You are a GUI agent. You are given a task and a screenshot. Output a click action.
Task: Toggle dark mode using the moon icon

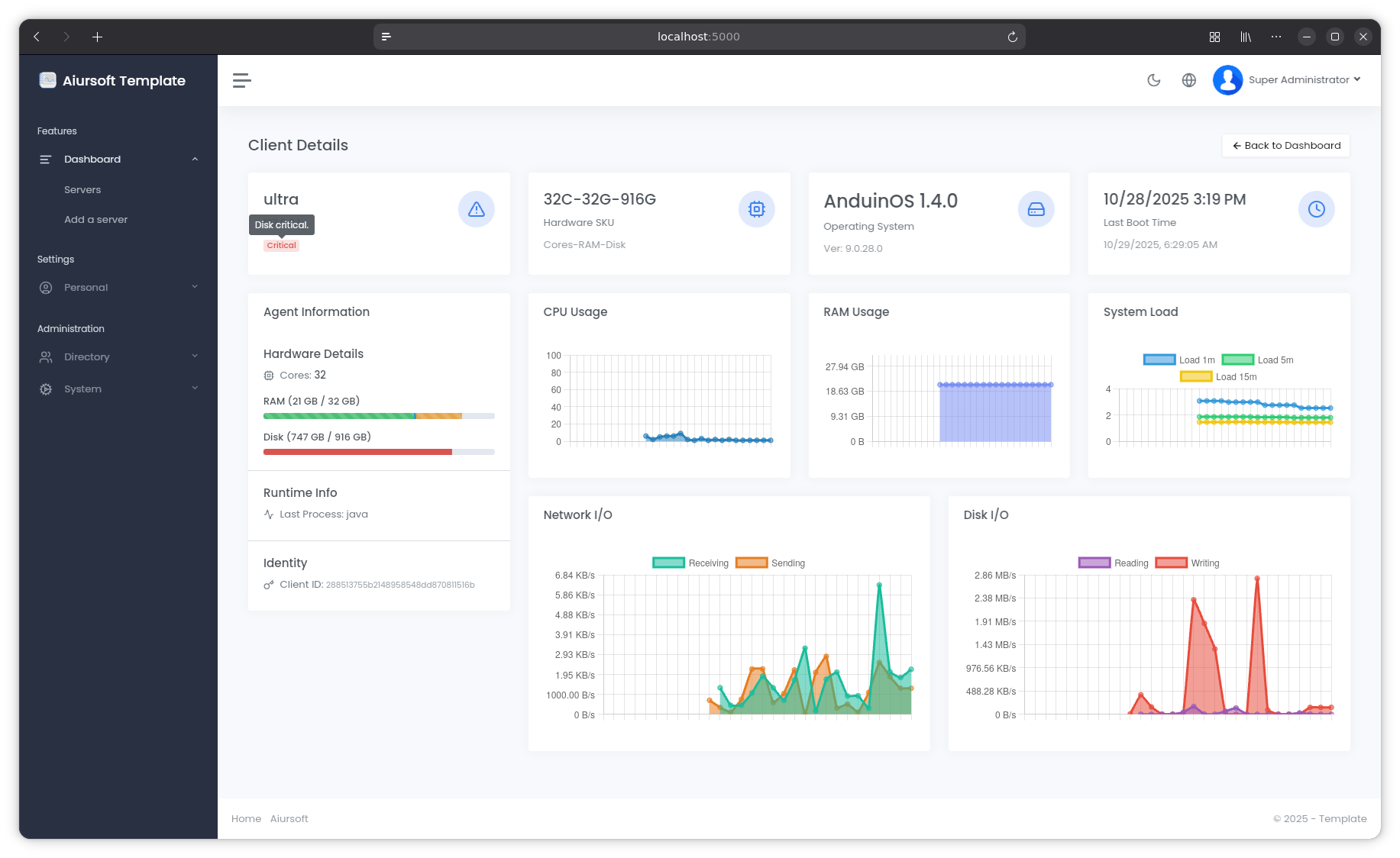(1154, 80)
